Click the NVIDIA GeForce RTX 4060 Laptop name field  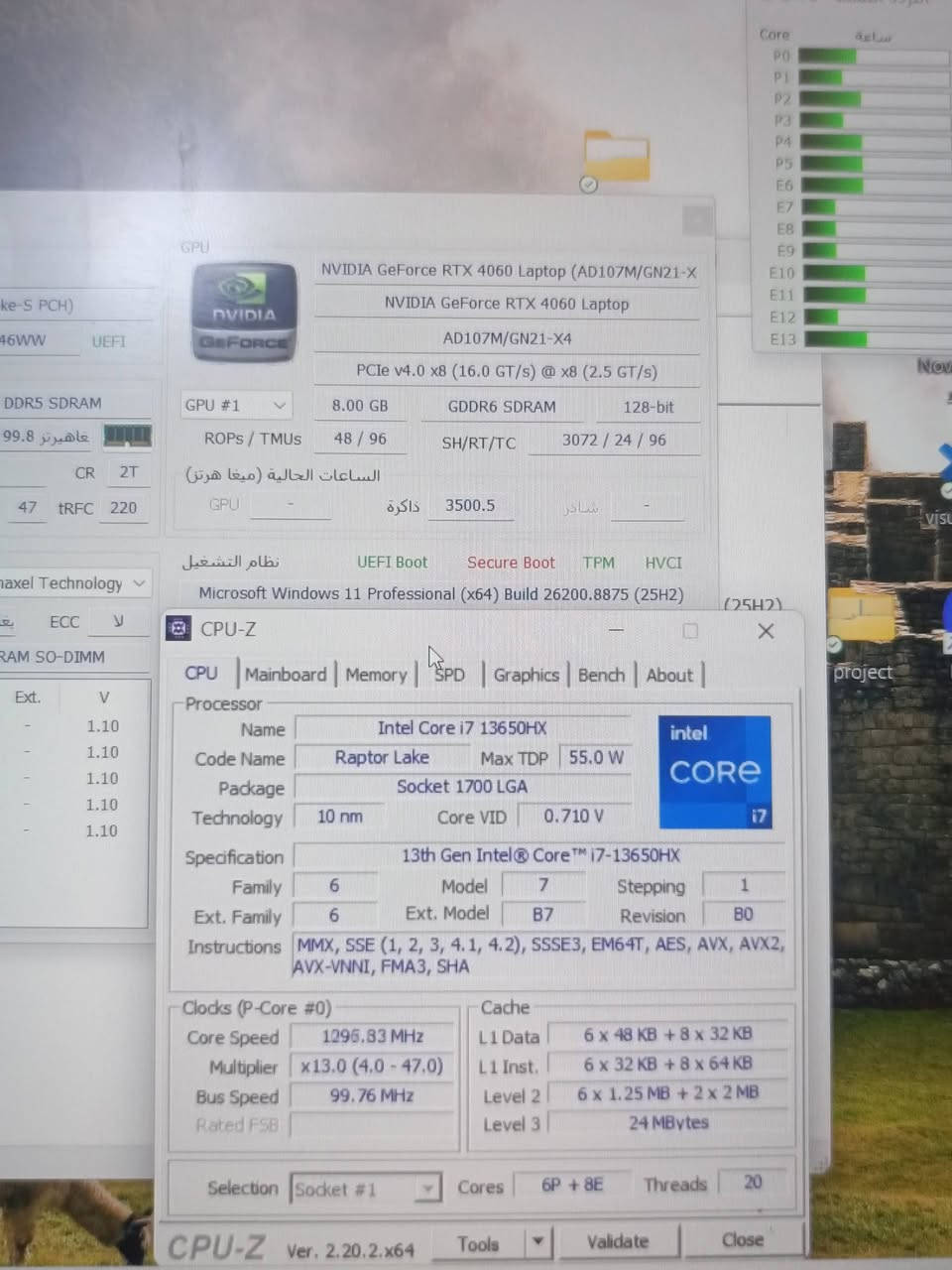click(507, 304)
